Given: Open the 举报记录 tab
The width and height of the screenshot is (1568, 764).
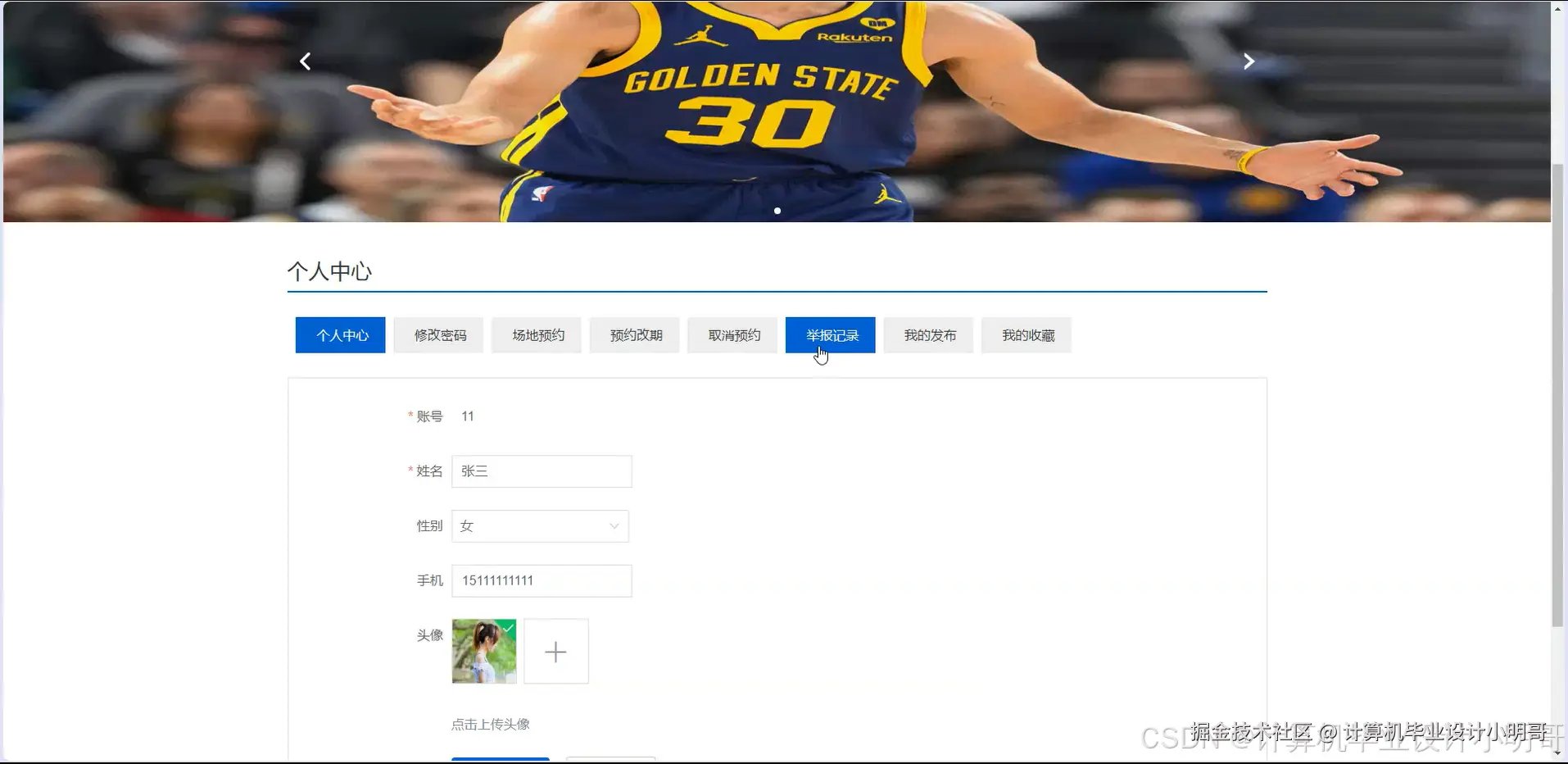Looking at the screenshot, I should coord(831,335).
